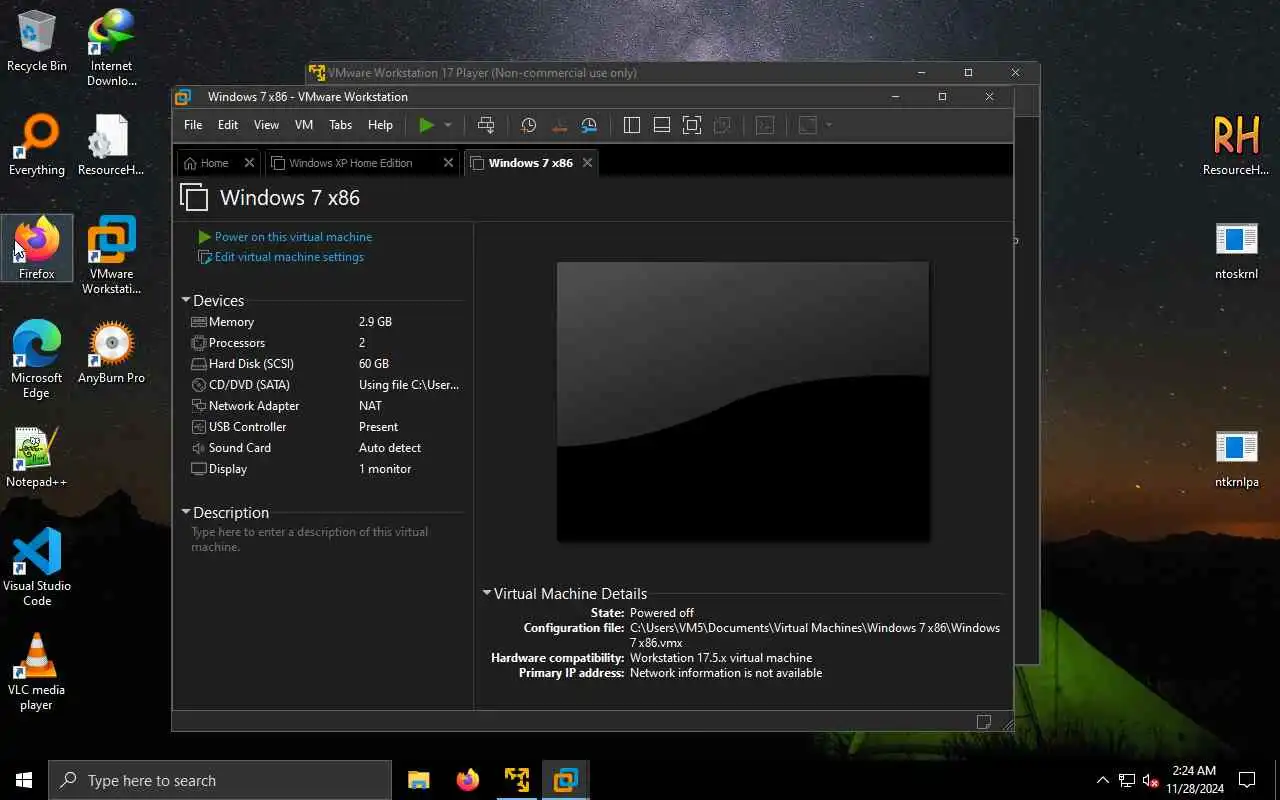This screenshot has width=1280, height=800.
Task: Click the NAT network adapter value
Action: point(370,406)
